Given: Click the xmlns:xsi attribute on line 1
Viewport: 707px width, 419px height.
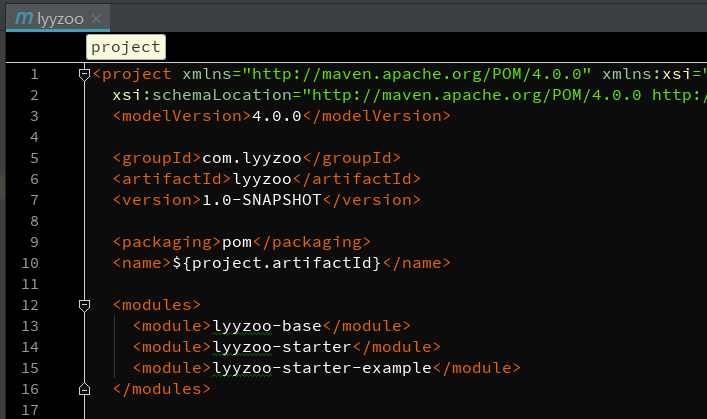Looking at the screenshot, I should pos(647,74).
